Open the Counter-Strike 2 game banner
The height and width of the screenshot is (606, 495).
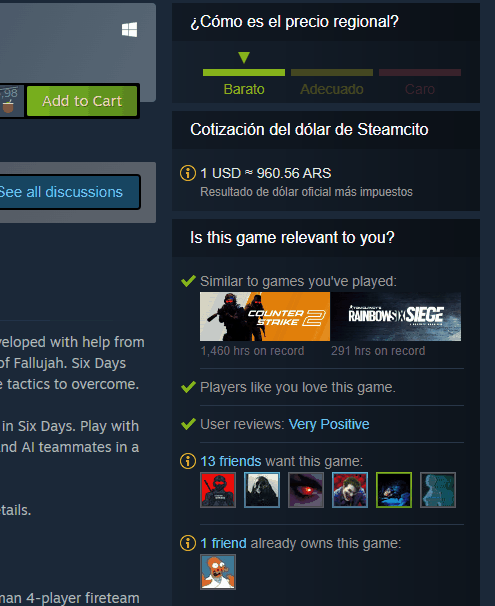point(265,317)
